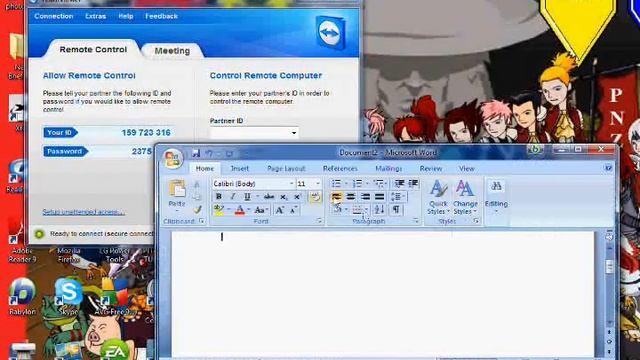Image resolution: width=640 pixels, height=360 pixels.
Task: Clear formatting with the eraser icon
Action: [x=315, y=197]
